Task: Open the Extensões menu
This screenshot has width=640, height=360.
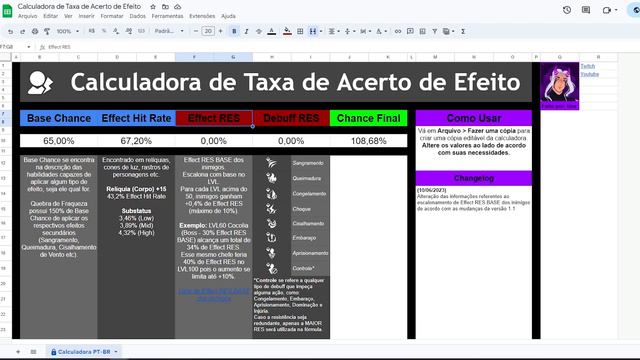Action: (202, 16)
